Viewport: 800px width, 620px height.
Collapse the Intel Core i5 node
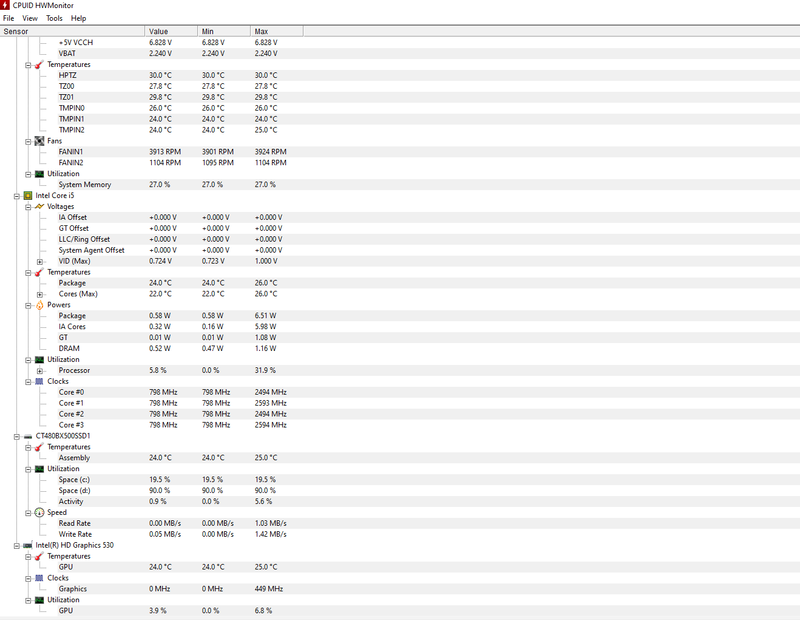[x=17, y=196]
